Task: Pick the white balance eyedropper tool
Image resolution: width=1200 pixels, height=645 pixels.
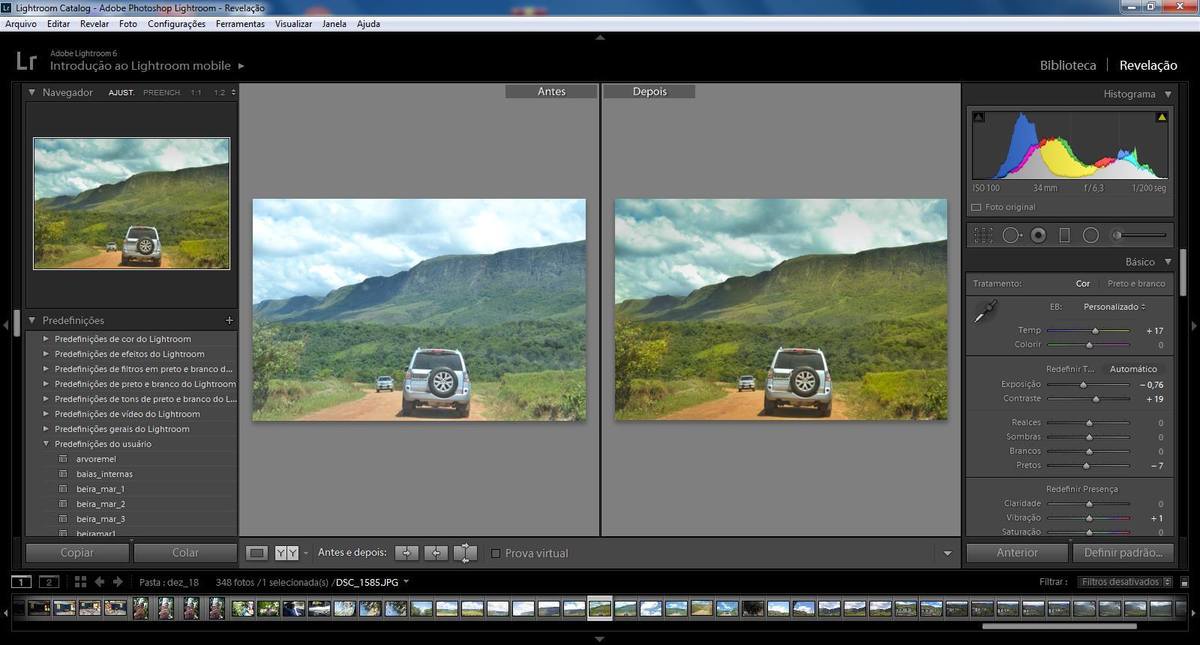Action: click(x=983, y=311)
